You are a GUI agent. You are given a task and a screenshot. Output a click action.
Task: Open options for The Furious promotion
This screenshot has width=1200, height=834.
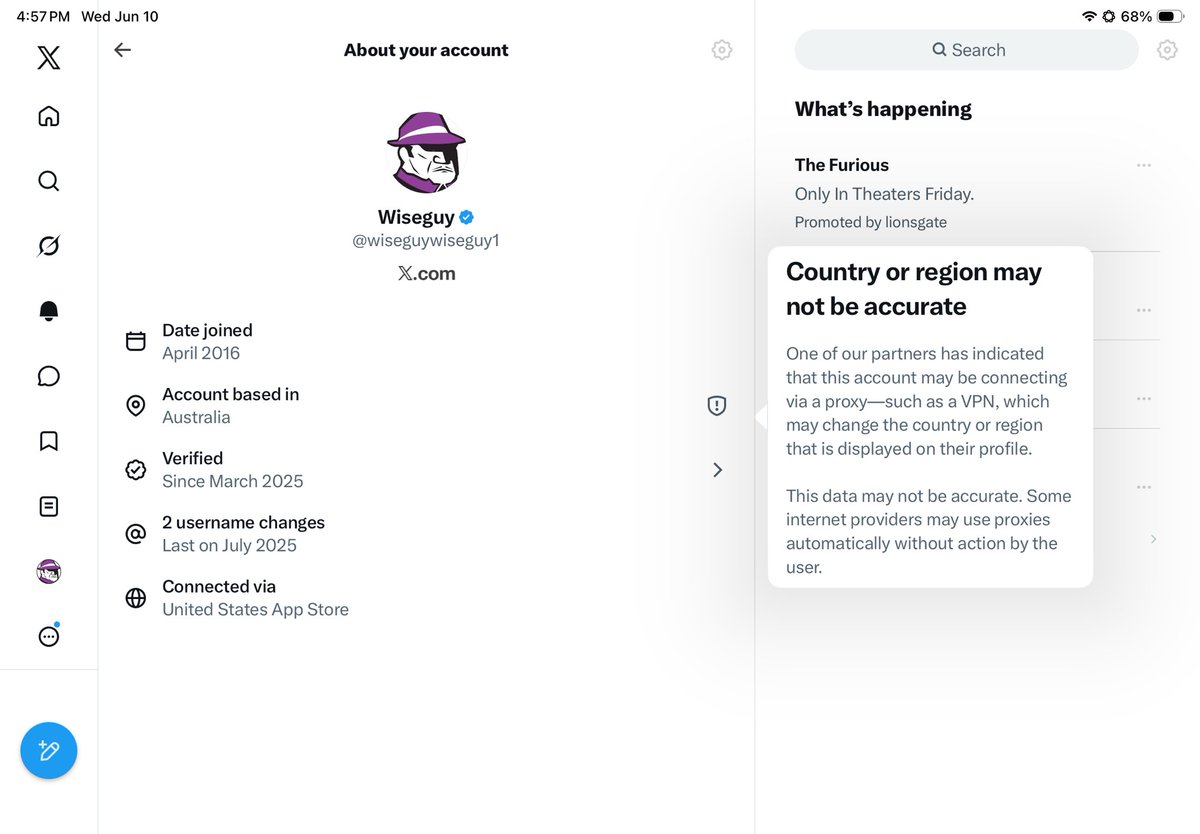(x=1144, y=165)
